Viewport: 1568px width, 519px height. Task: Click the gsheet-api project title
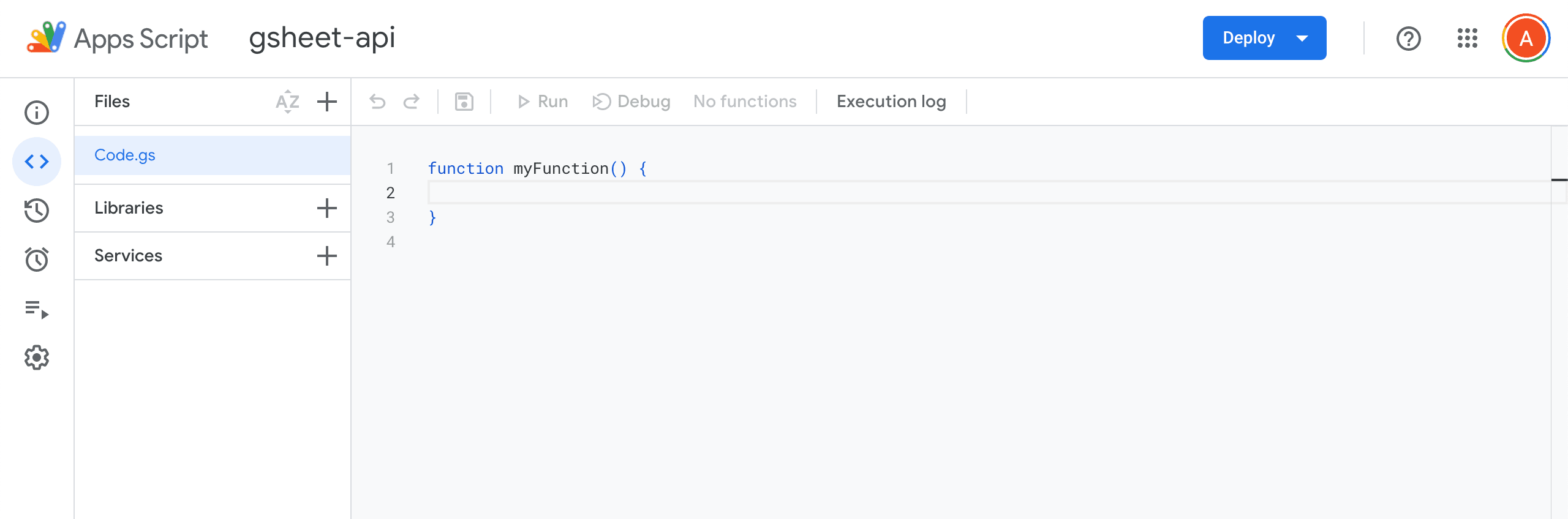coord(322,38)
